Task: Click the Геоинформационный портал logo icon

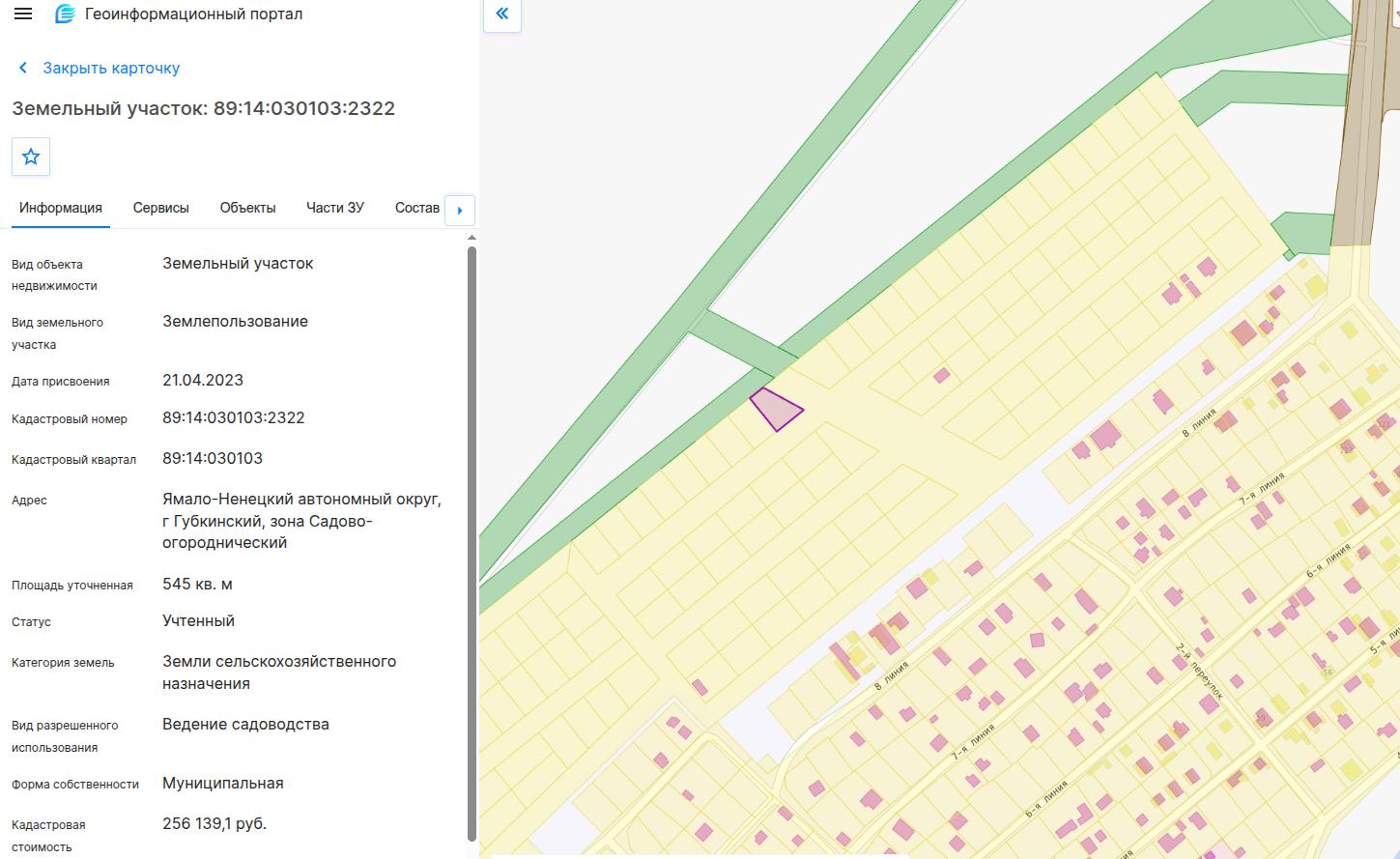Action: pos(65,14)
